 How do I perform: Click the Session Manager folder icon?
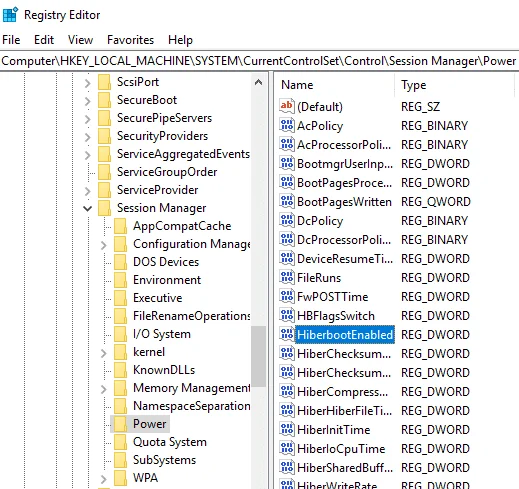pos(104,208)
